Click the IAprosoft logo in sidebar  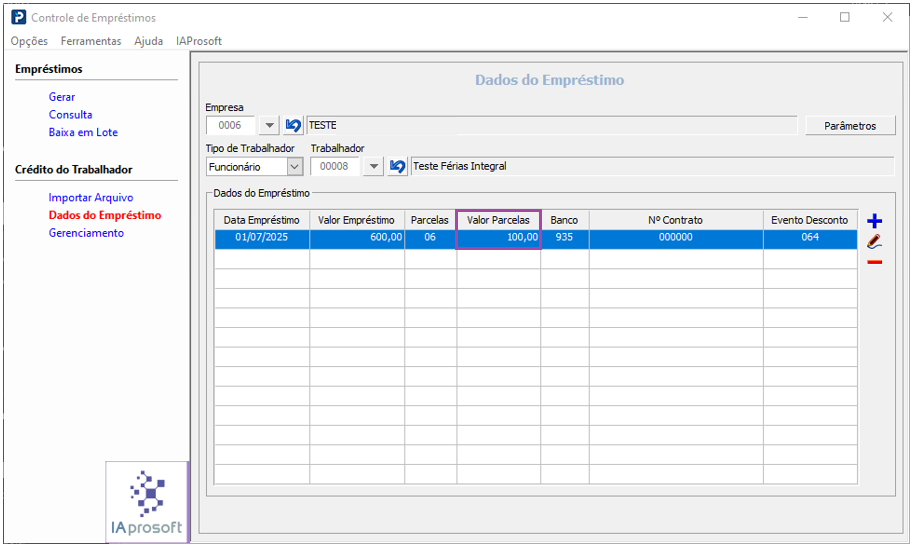click(148, 502)
